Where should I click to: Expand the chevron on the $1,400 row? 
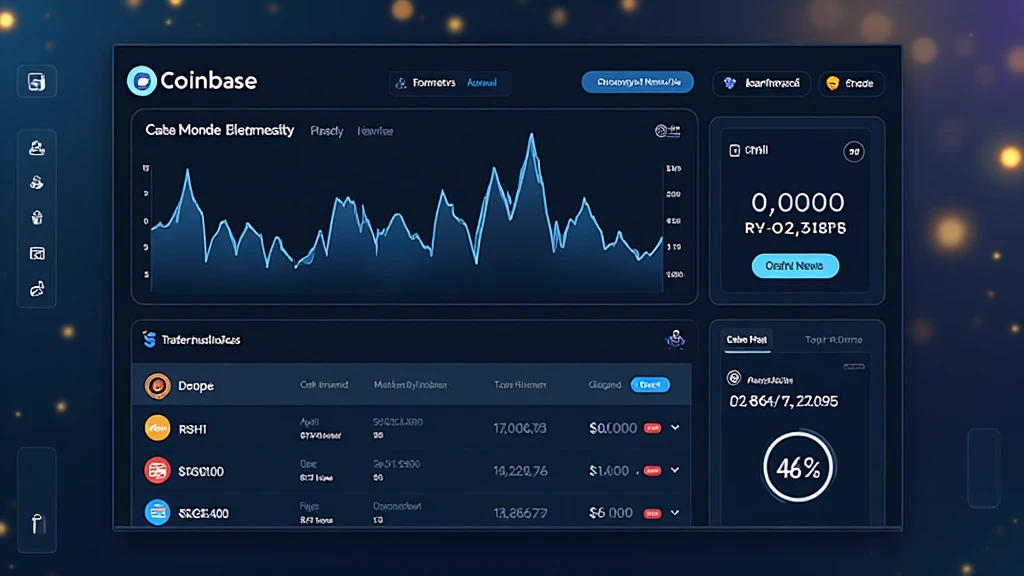(675, 470)
